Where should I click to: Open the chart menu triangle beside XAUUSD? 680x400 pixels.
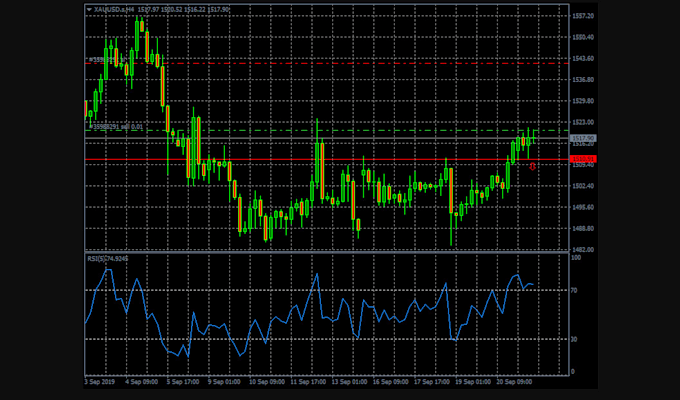pos(89,9)
